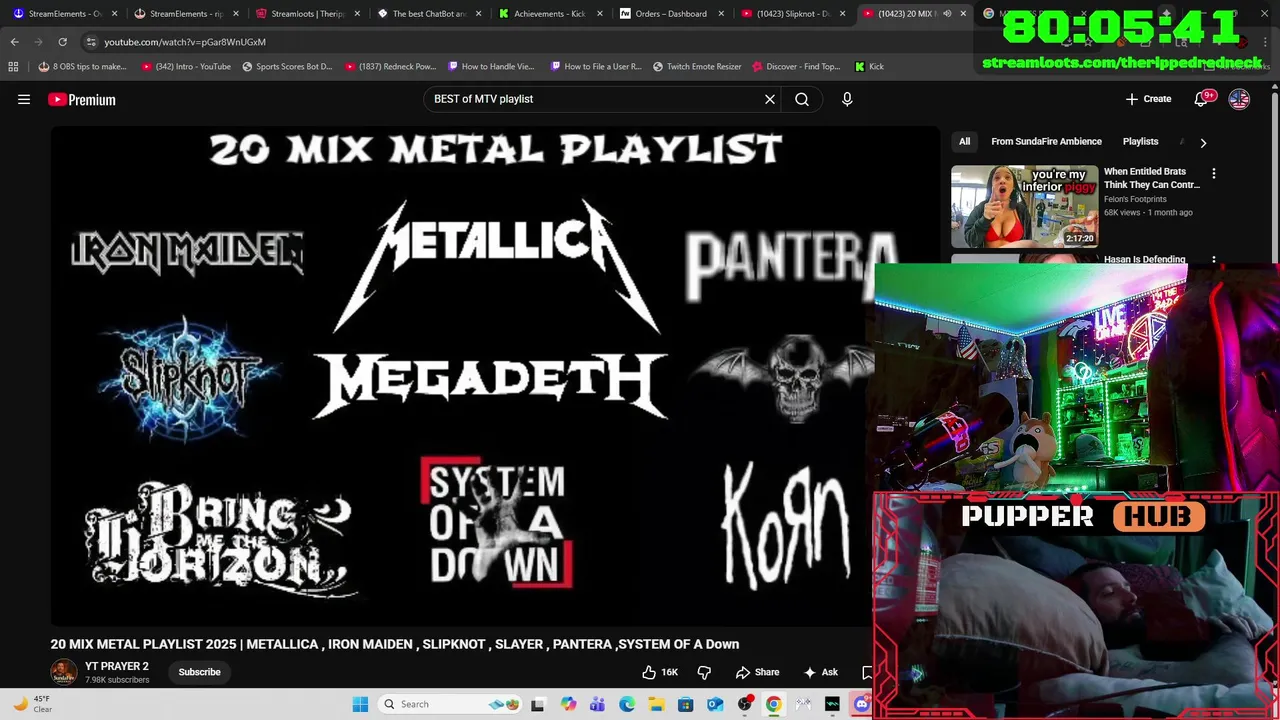Open the Kick bookmark
Screen dimensions: 1280x720
pyautogui.click(x=869, y=66)
